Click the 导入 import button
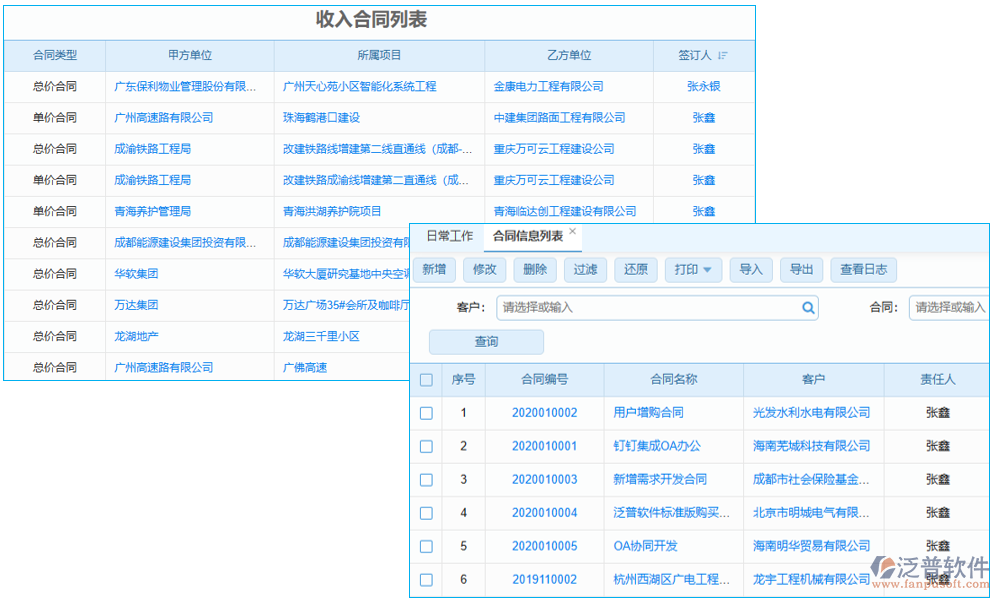This screenshot has height=600, width=1000. pos(750,269)
